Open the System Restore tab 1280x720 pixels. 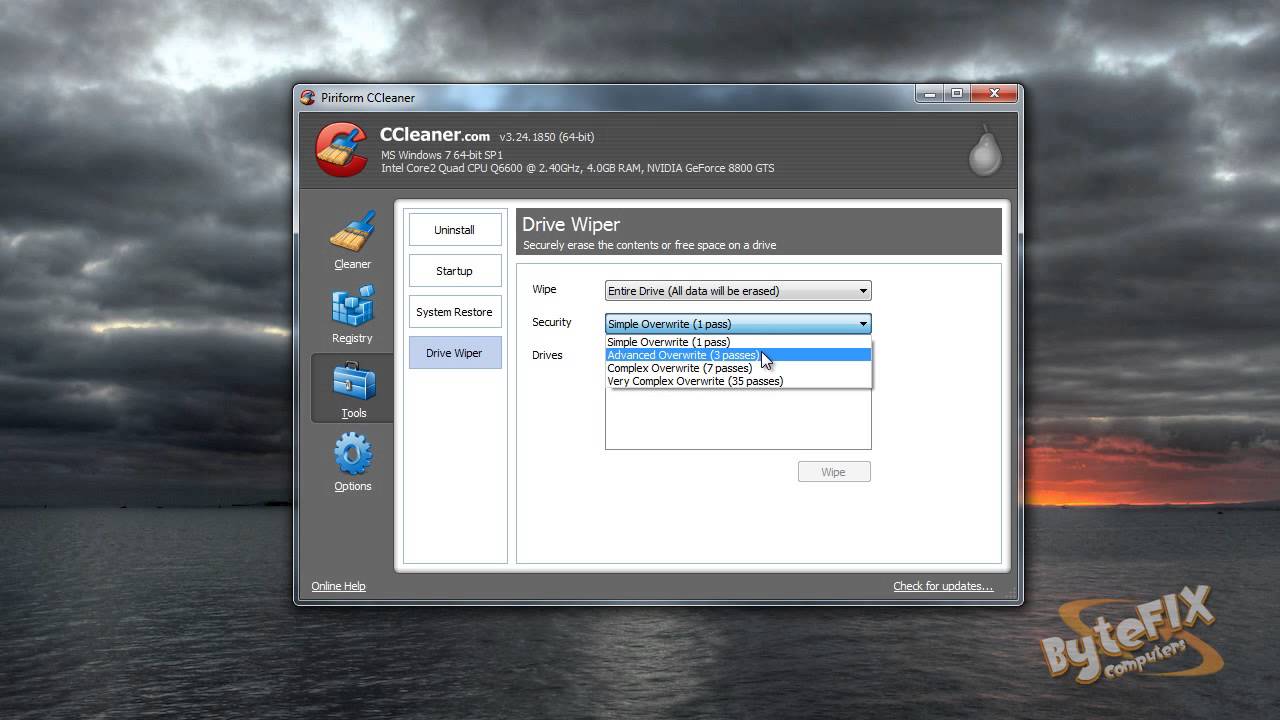455,312
